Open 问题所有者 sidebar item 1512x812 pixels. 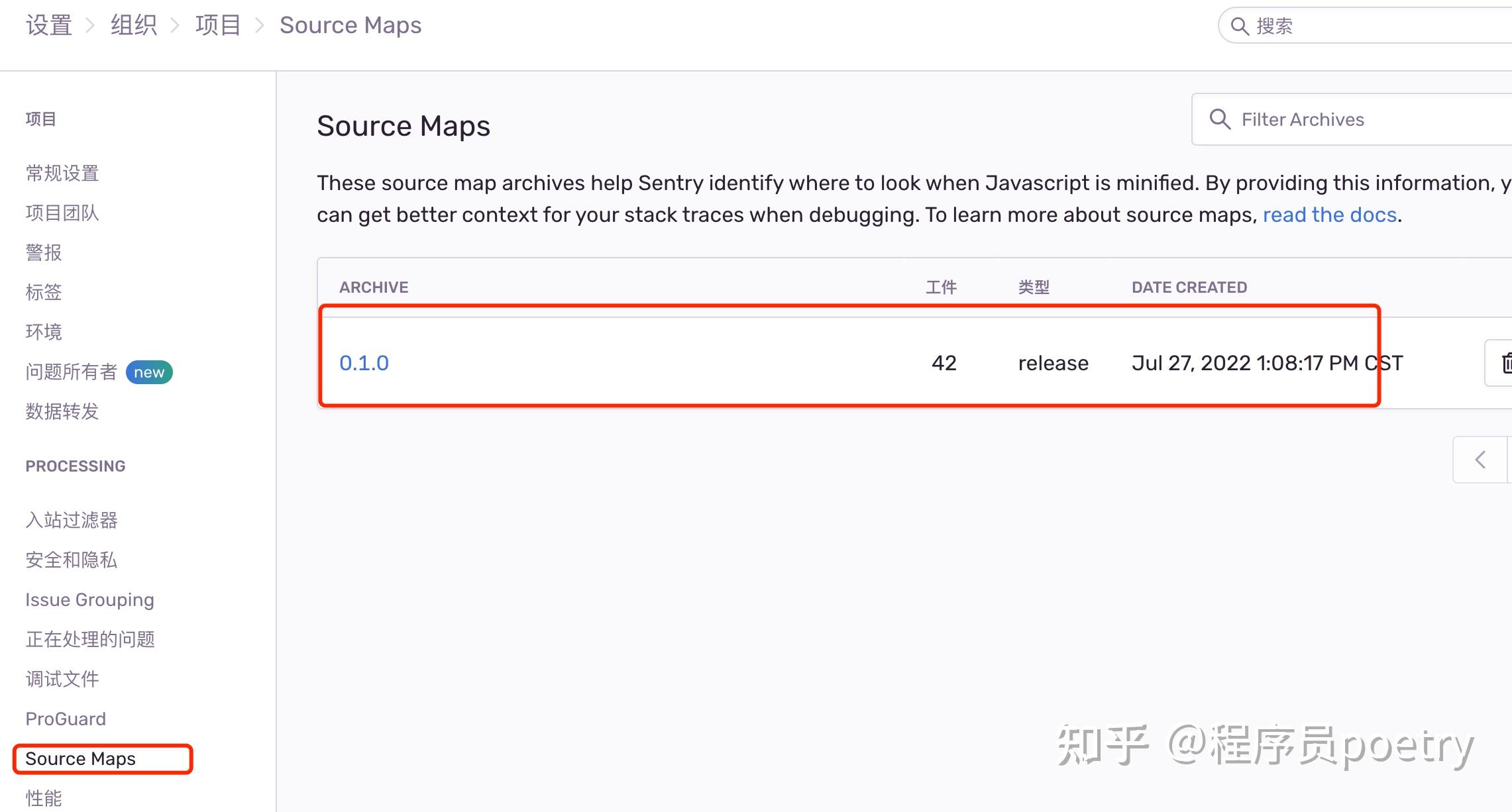(72, 372)
